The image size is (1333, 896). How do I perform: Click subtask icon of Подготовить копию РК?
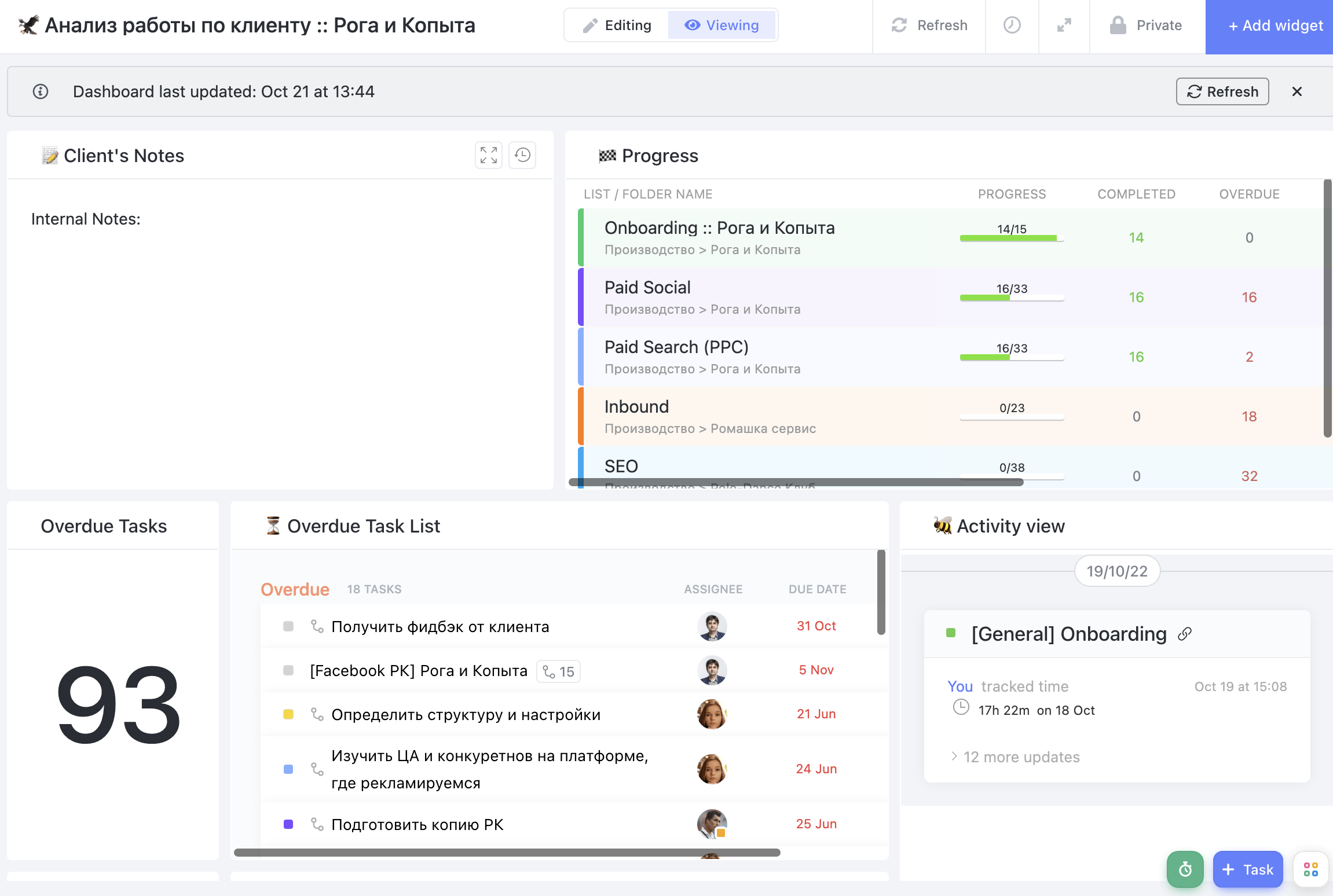[317, 824]
